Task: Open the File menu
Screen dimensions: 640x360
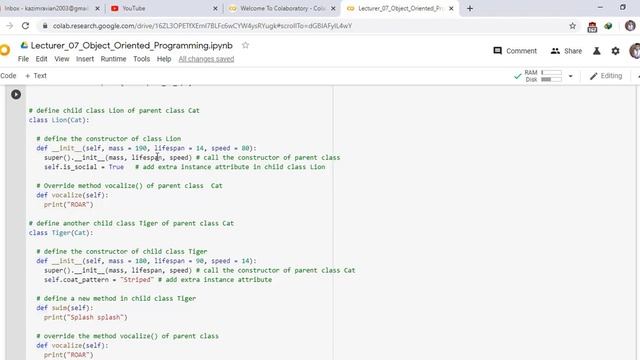Action: pyautogui.click(x=23, y=59)
